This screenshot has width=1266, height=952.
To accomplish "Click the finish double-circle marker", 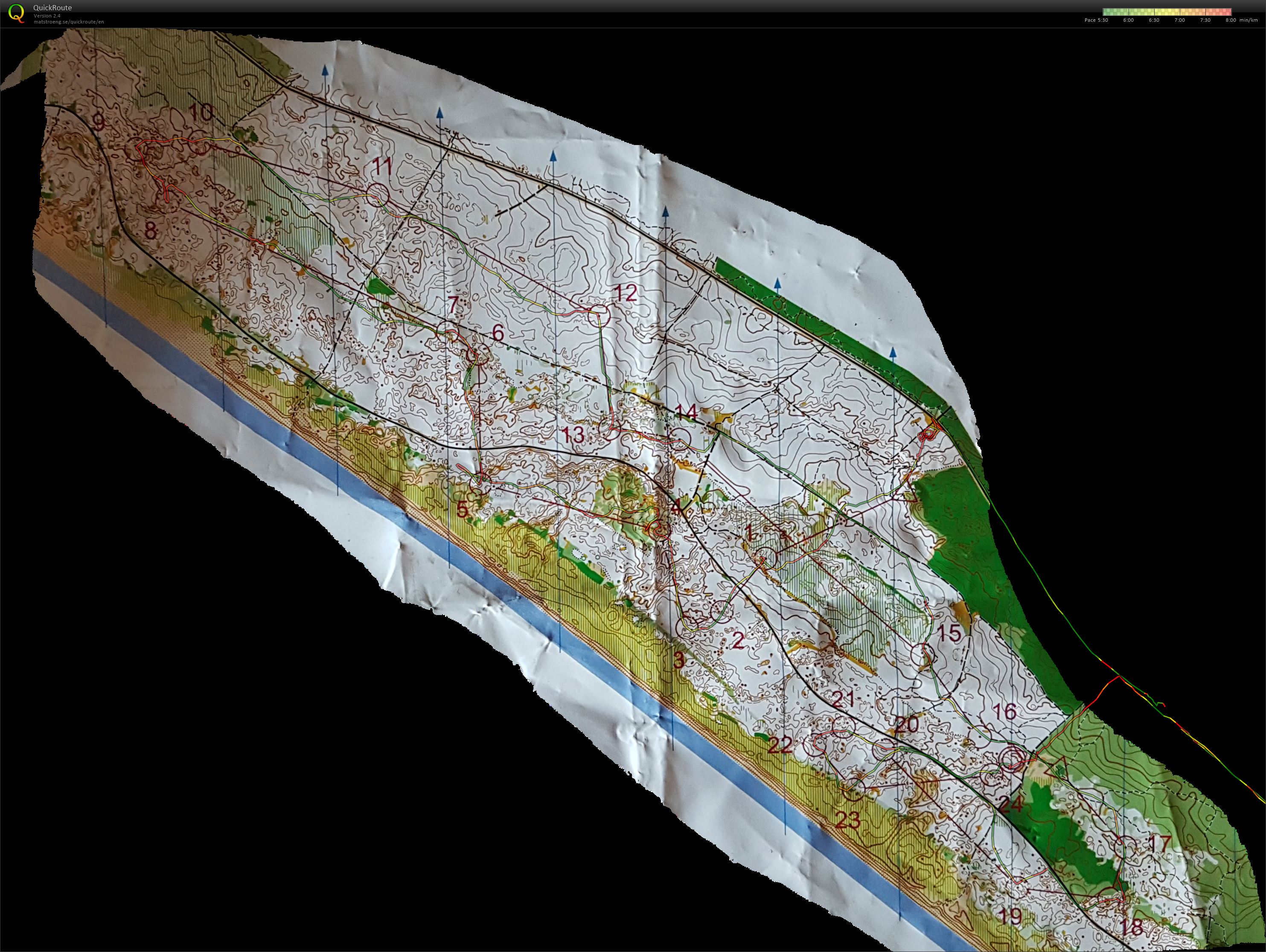I will (1012, 759).
